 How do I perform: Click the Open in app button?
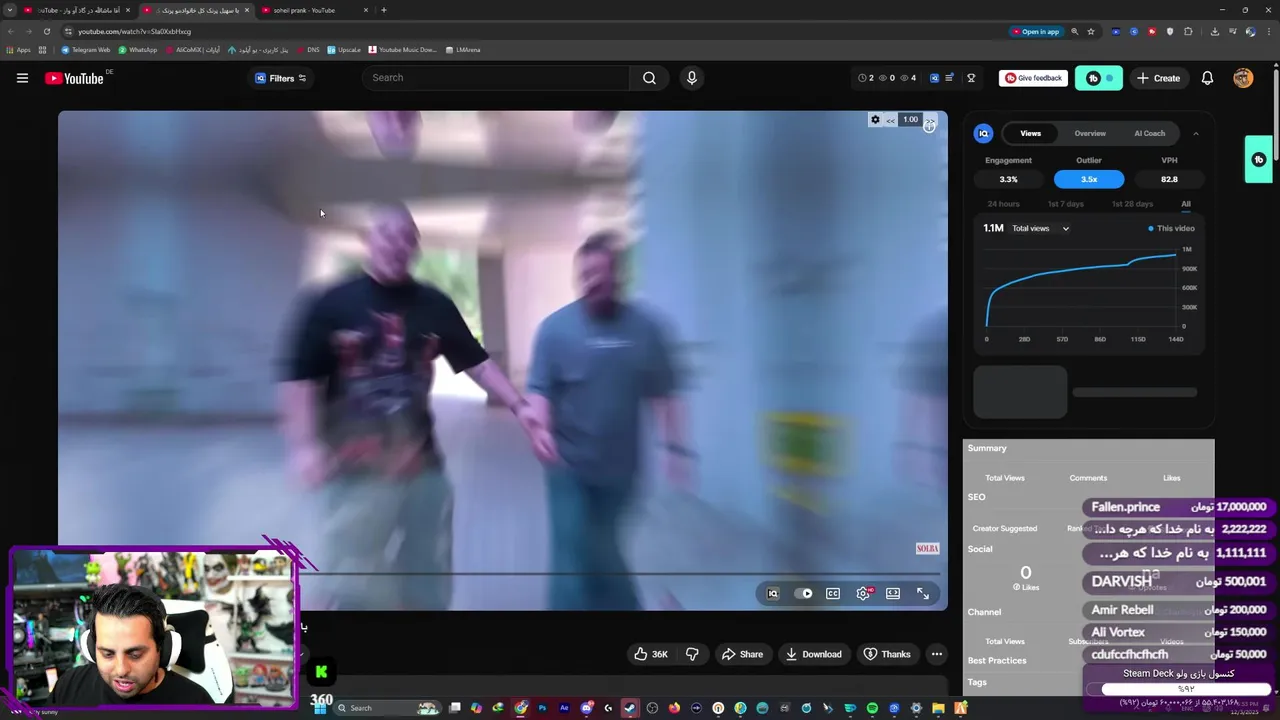tap(1035, 31)
